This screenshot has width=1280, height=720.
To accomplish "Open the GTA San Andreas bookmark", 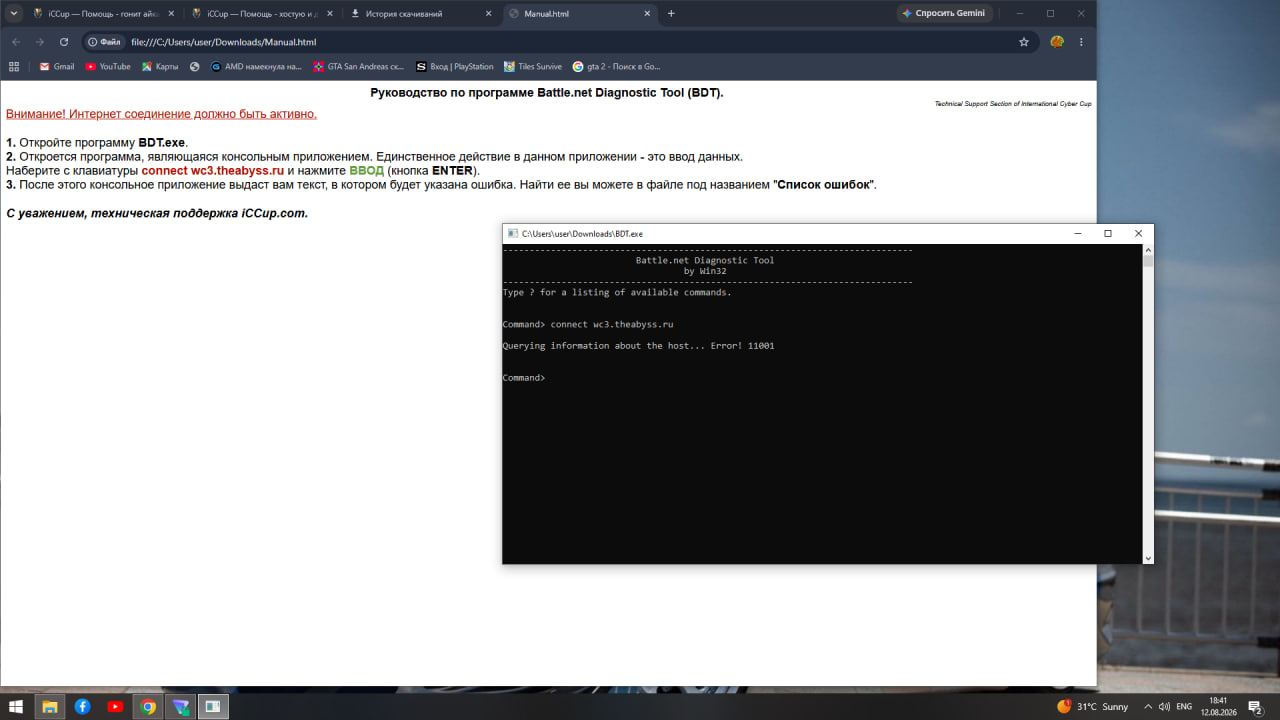I will coord(359,67).
